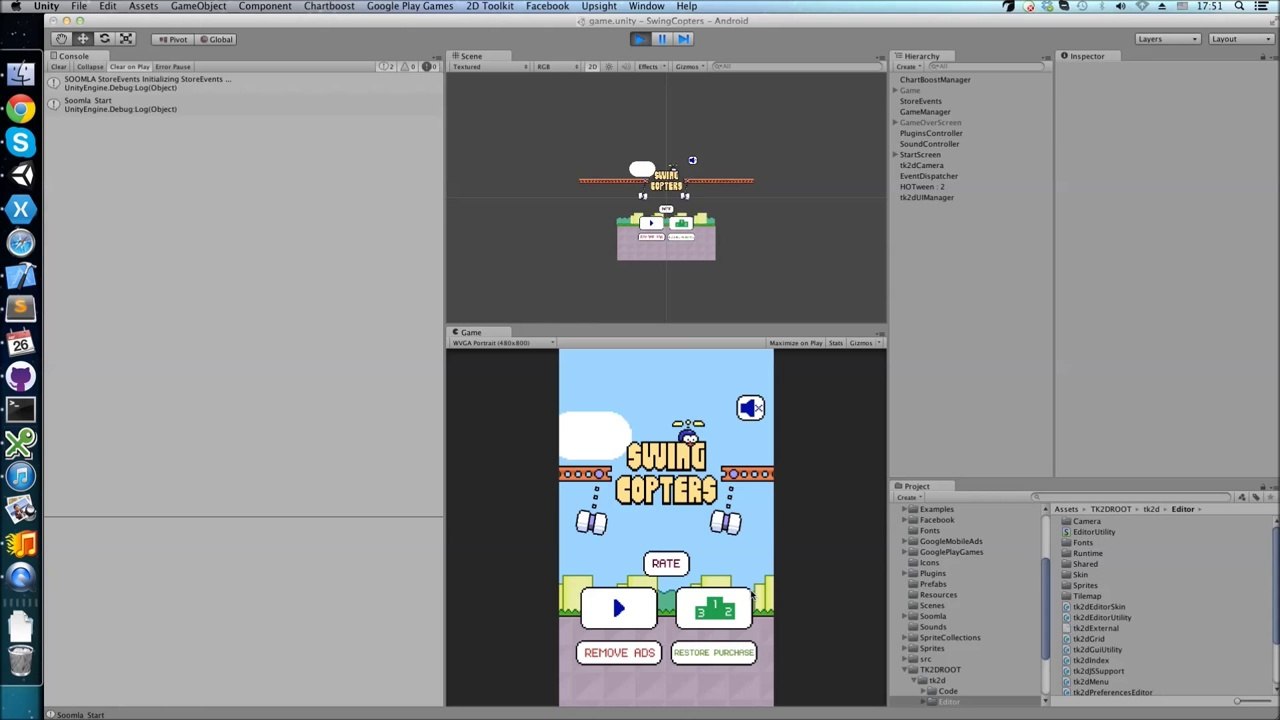
Task: Expand the GameOverScreen object in Hierarchy
Action: 895,123
